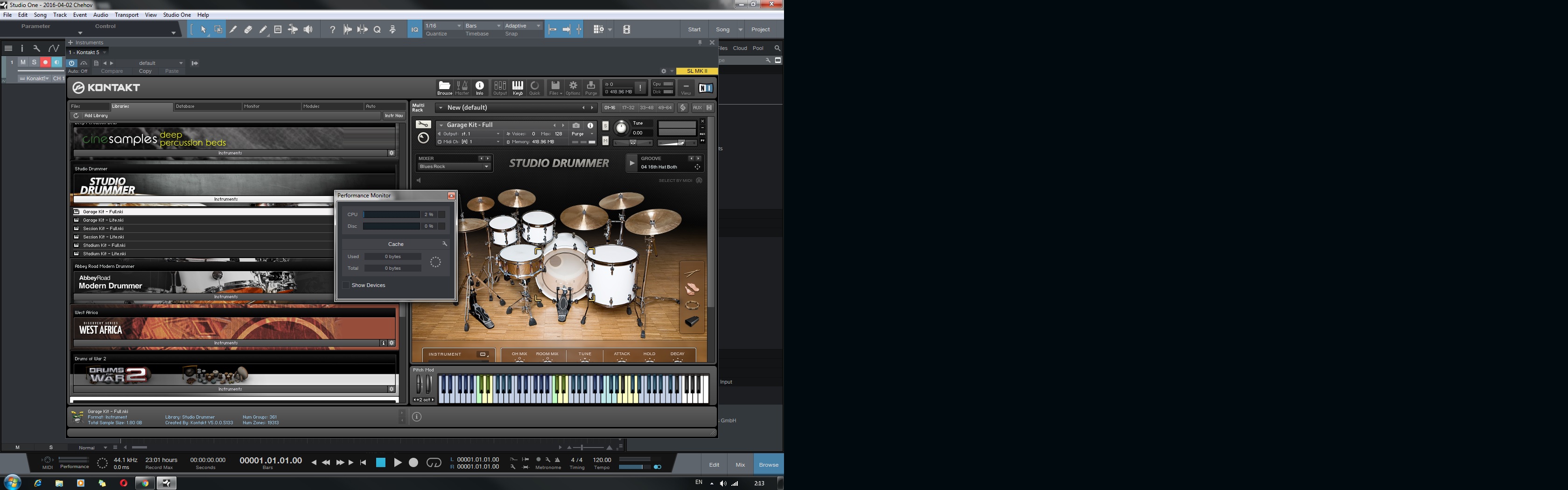This screenshot has width=1568, height=490.
Task: Open the Kontakt Files disk icon
Action: point(554,88)
